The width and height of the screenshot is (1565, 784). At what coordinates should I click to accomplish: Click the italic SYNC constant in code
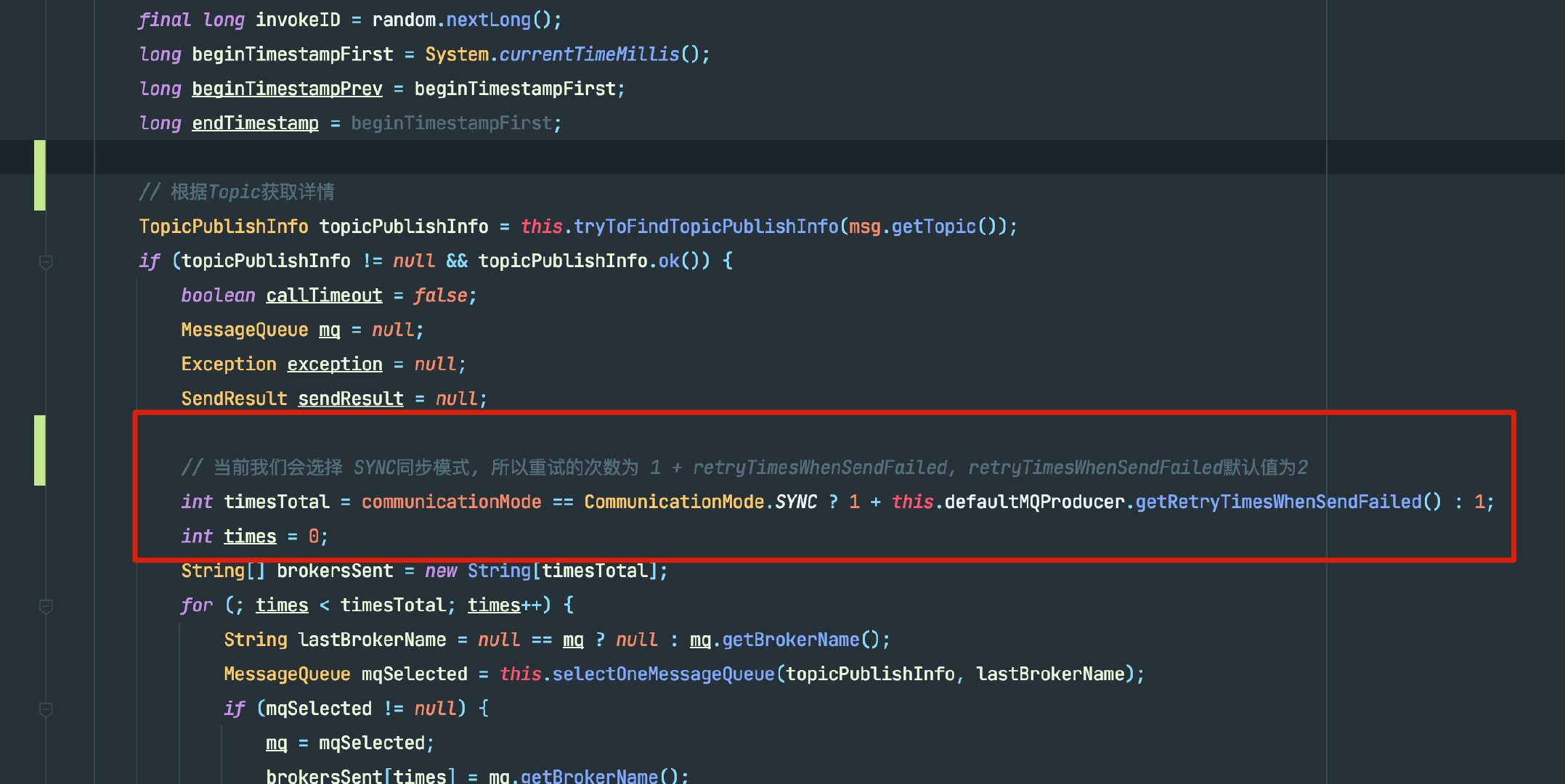pos(796,502)
